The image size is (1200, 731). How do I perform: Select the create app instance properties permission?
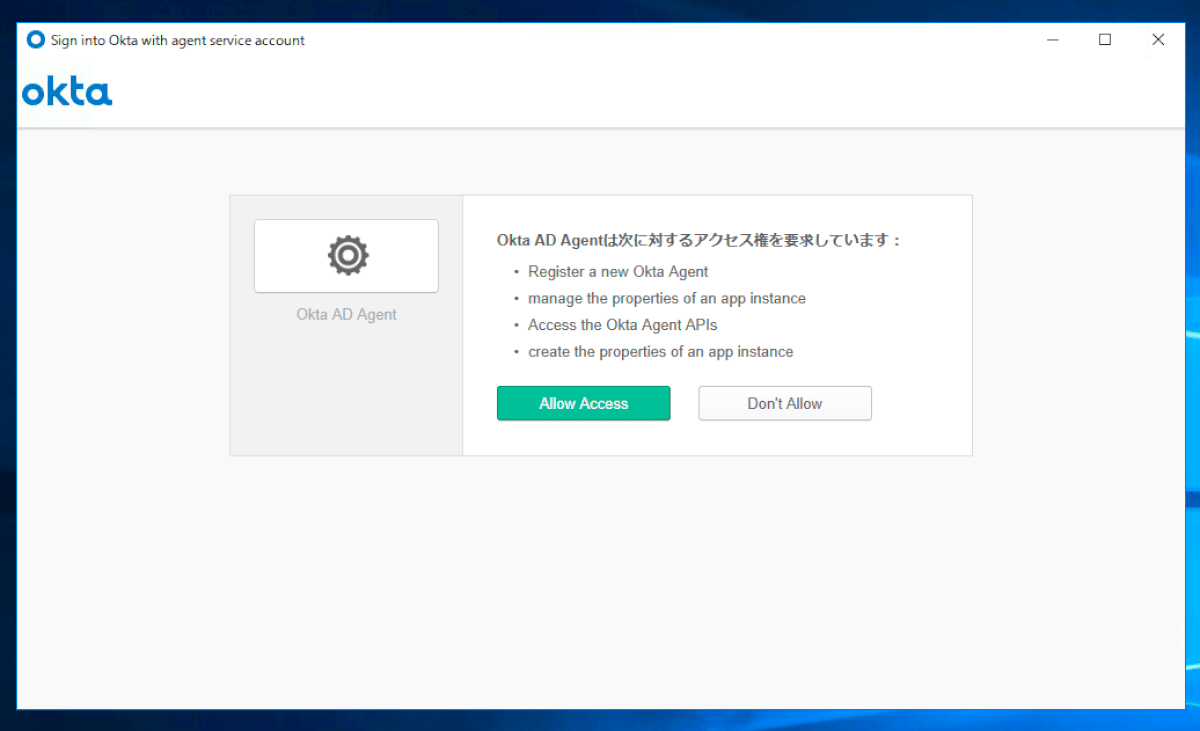click(x=660, y=351)
